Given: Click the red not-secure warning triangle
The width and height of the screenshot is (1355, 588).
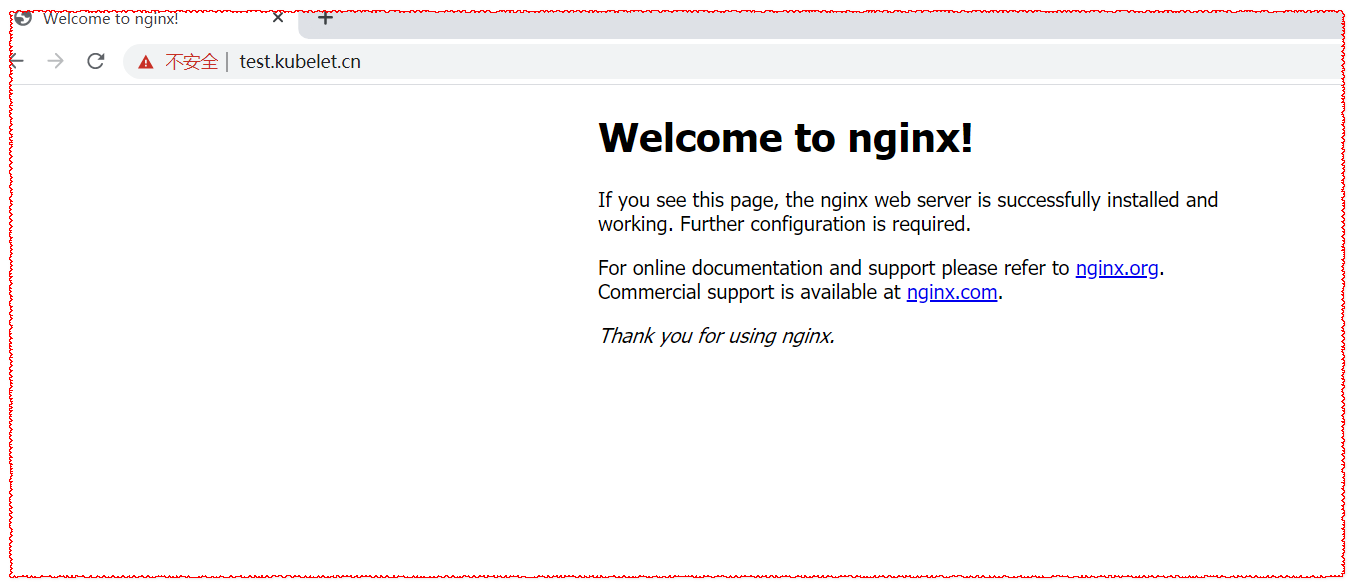Looking at the screenshot, I should 146,62.
